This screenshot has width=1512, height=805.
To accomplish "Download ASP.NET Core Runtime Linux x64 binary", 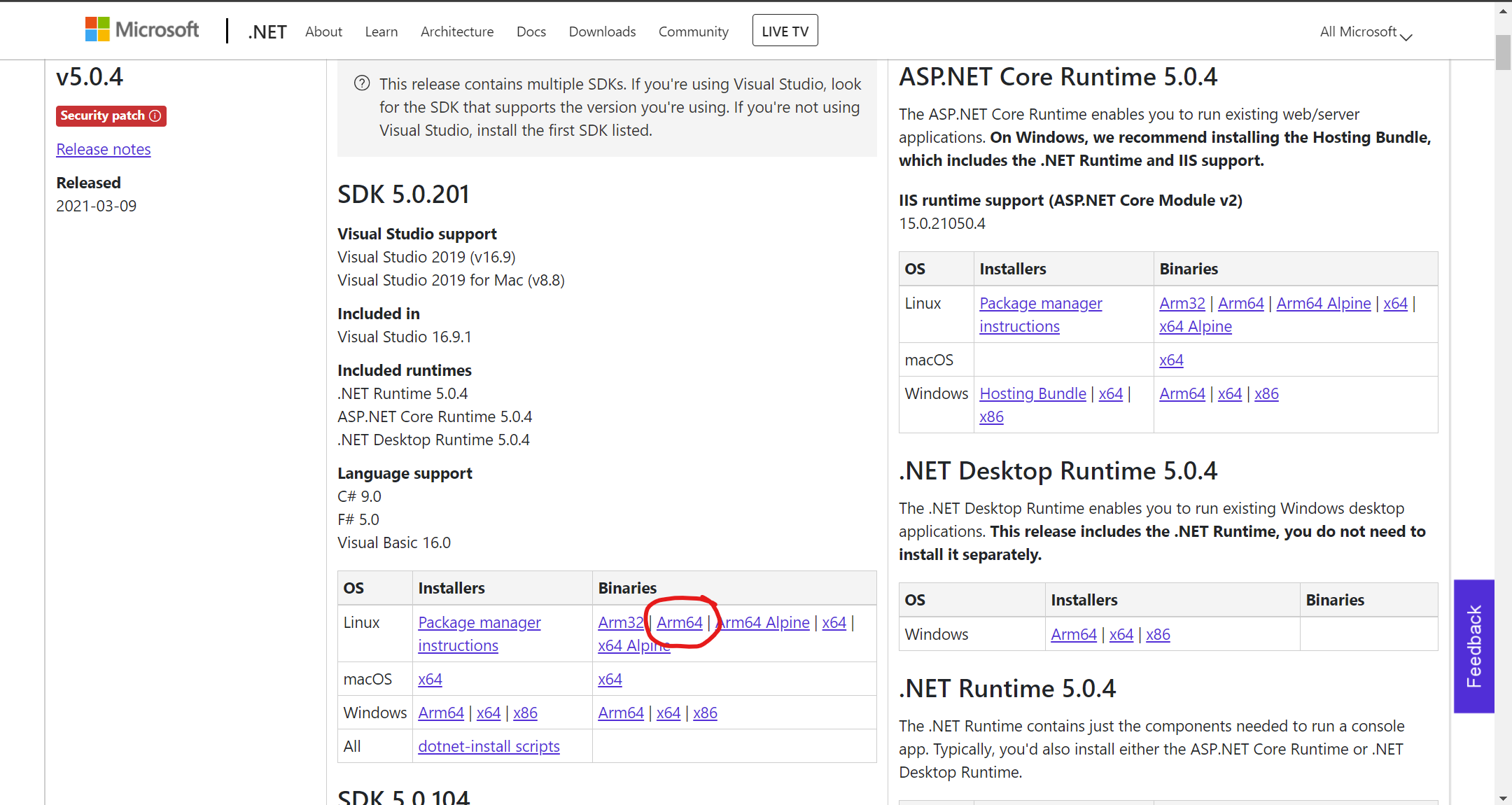I will (1395, 303).
